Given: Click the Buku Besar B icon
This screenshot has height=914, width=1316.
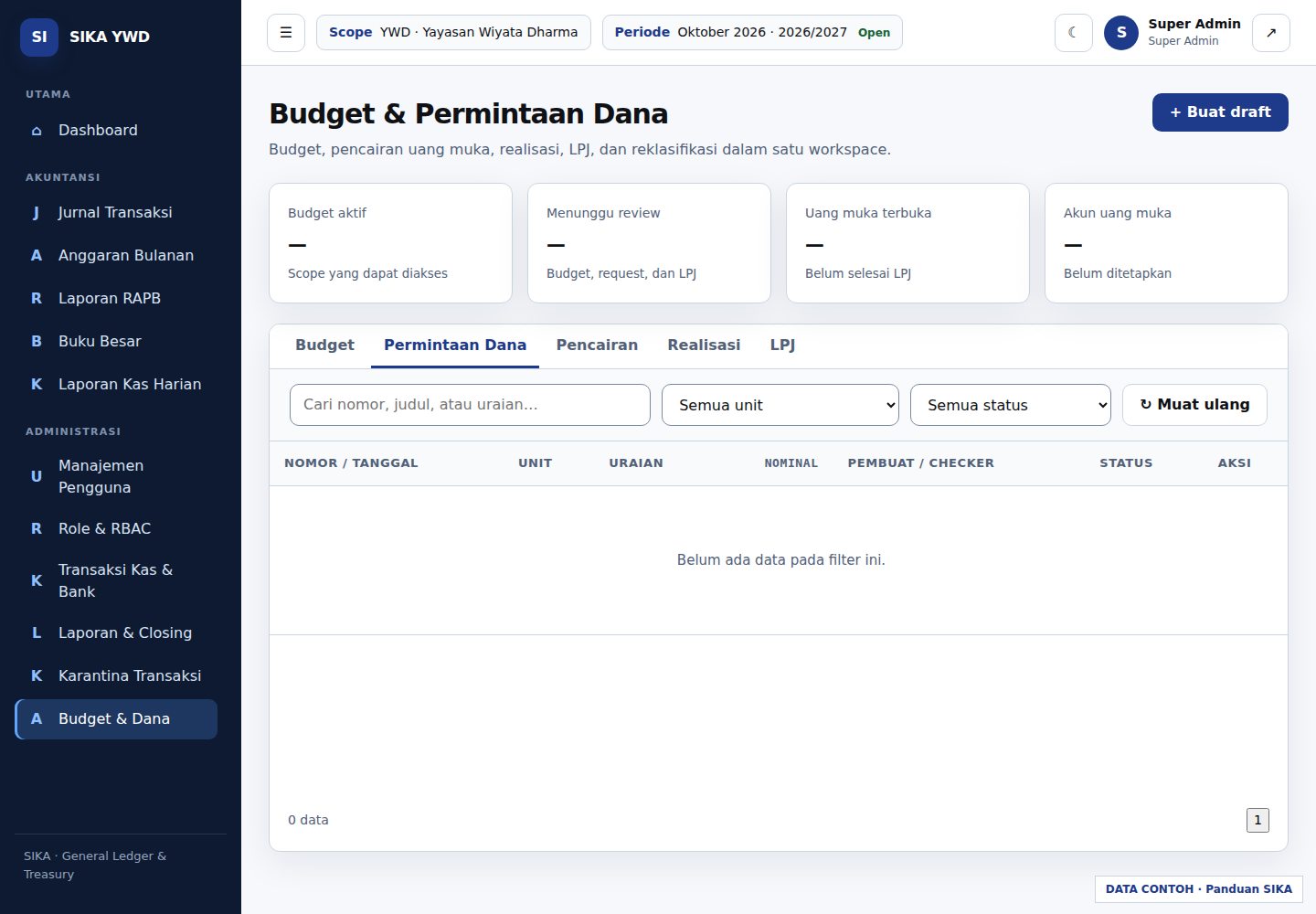Looking at the screenshot, I should pyautogui.click(x=37, y=342).
